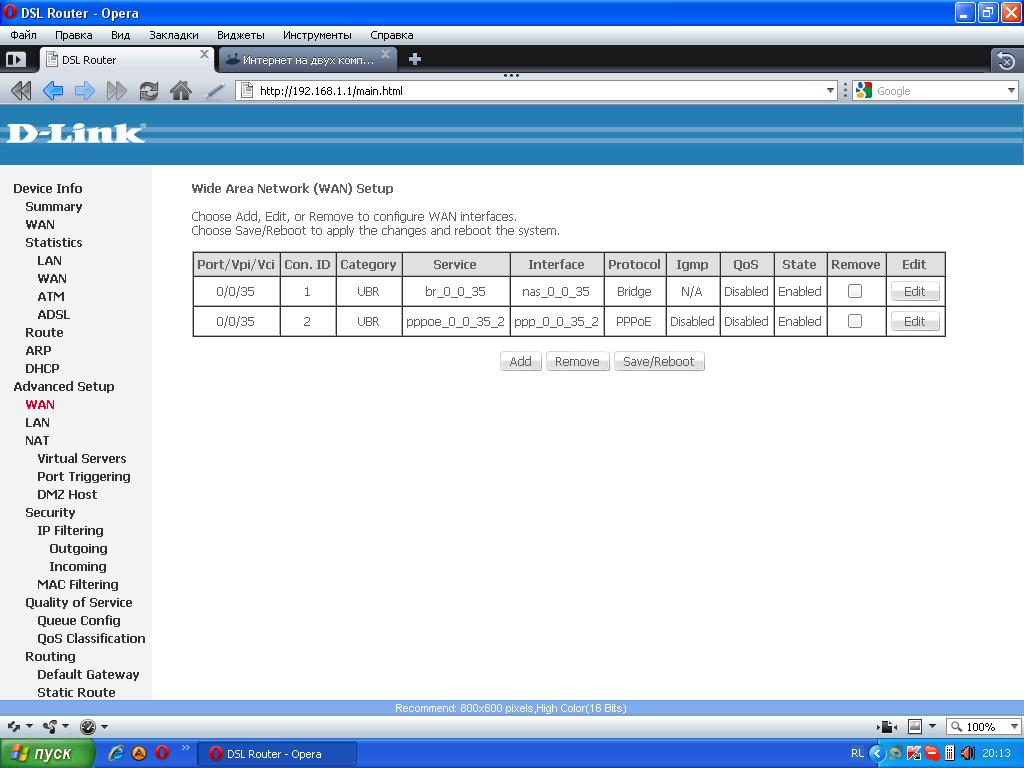This screenshot has width=1024, height=768.
Task: Open Device Info in sidebar
Action: (x=48, y=189)
